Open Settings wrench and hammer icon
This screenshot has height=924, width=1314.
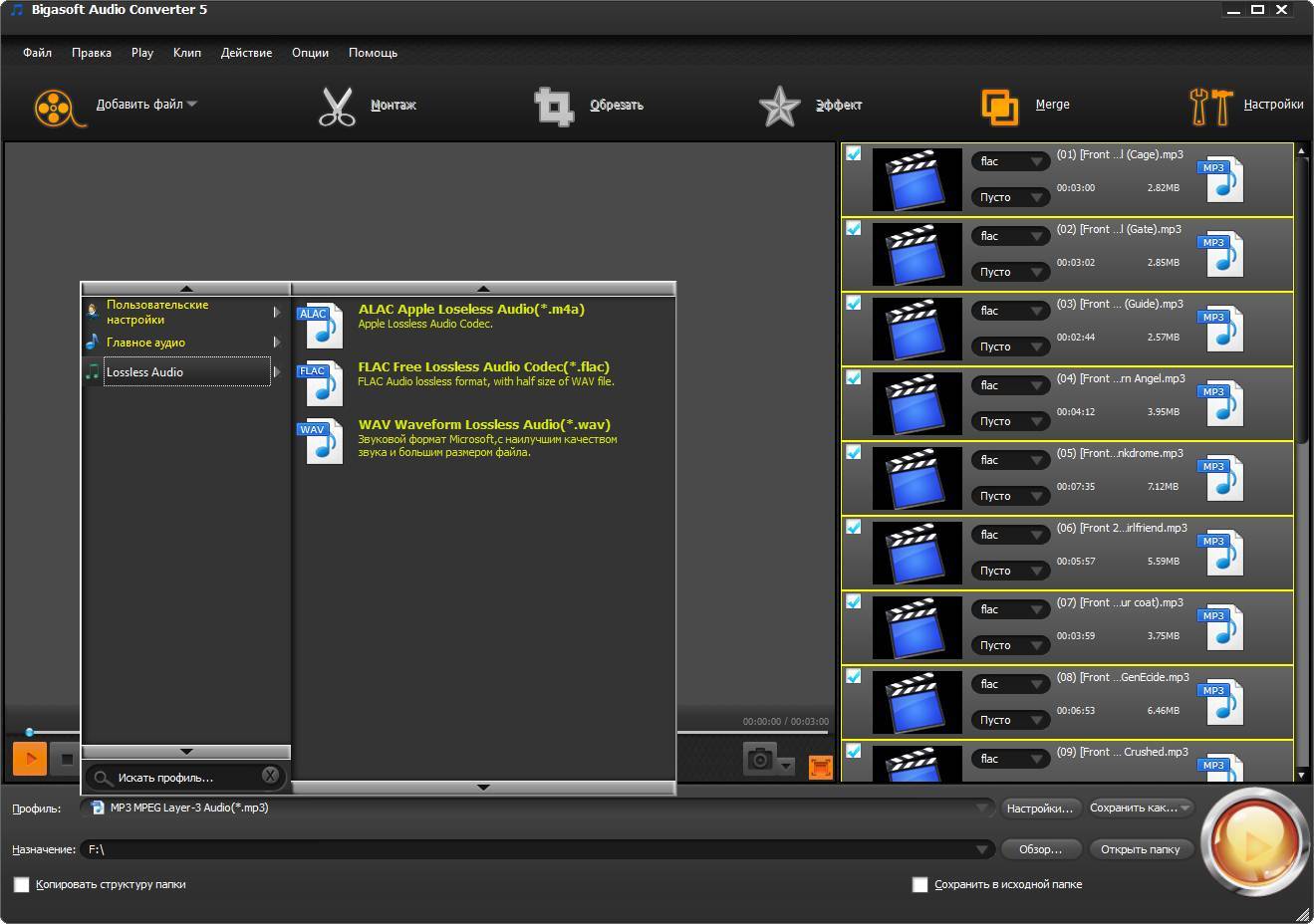tap(1211, 107)
